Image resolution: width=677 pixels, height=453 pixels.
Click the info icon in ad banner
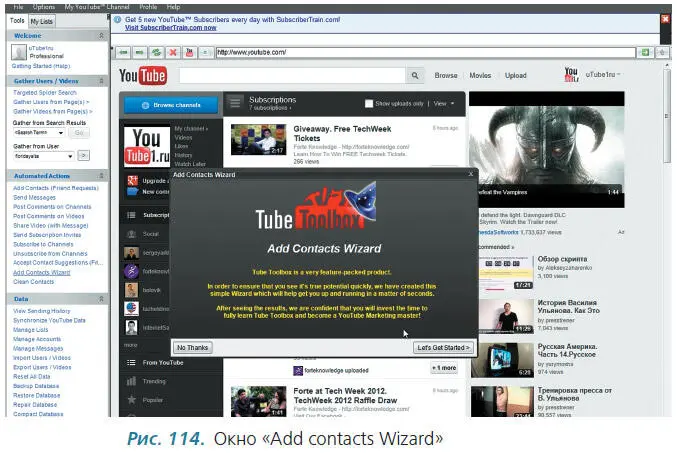117,19
